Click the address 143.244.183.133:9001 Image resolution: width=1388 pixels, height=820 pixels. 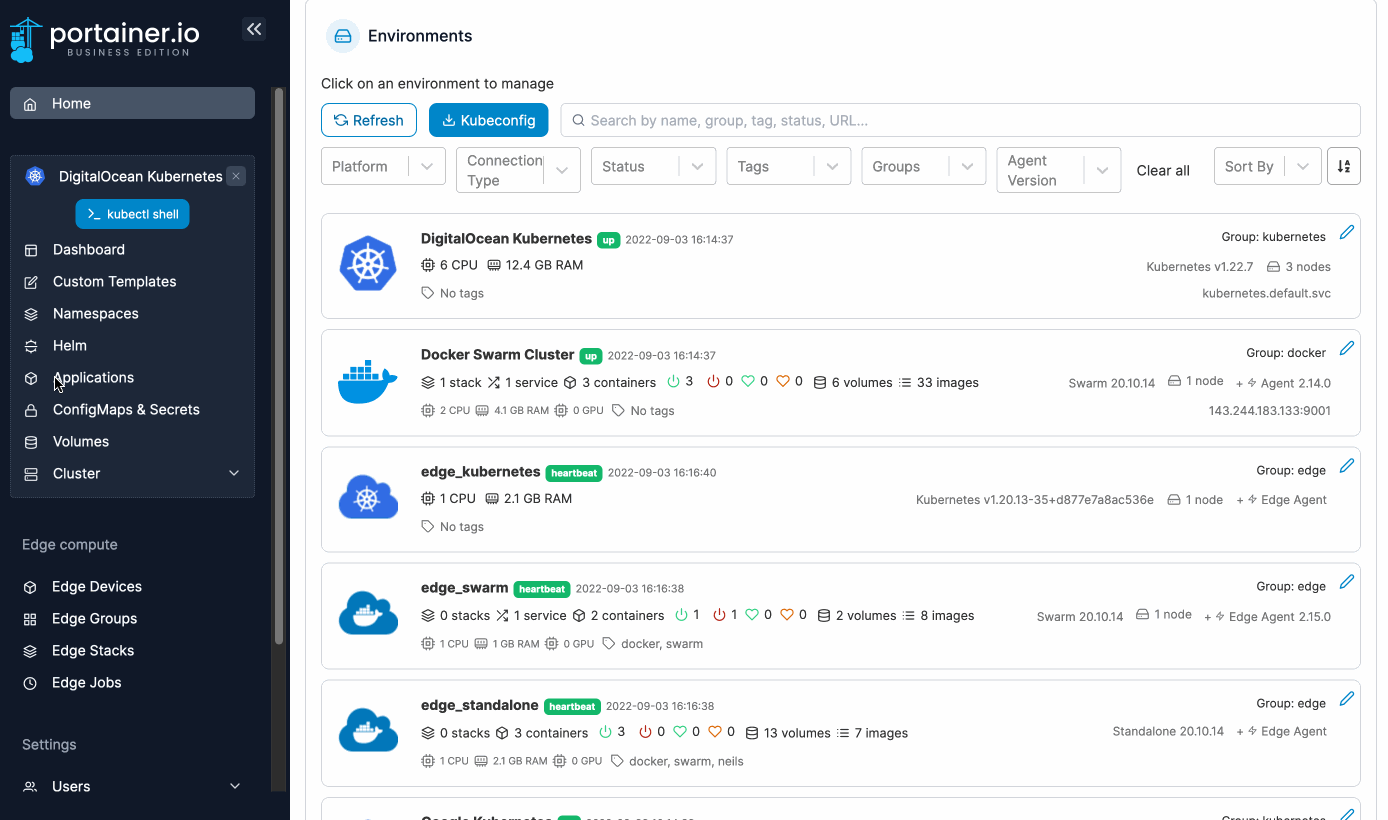1269,411
